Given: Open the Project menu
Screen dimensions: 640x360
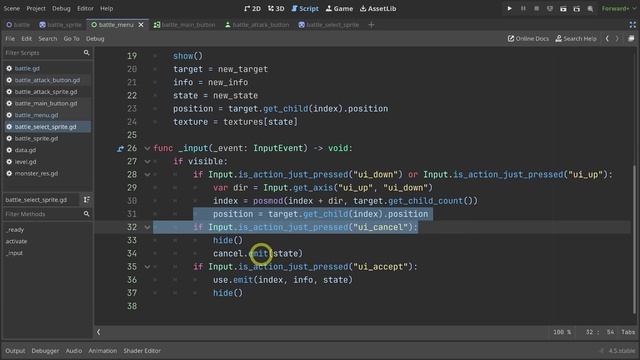Looking at the screenshot, I should [36, 8].
